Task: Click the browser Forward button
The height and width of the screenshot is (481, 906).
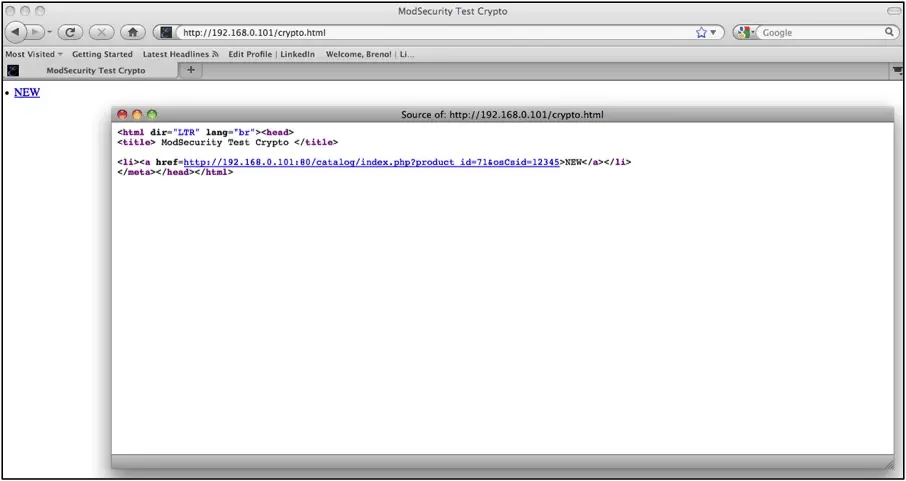Action: tap(37, 32)
